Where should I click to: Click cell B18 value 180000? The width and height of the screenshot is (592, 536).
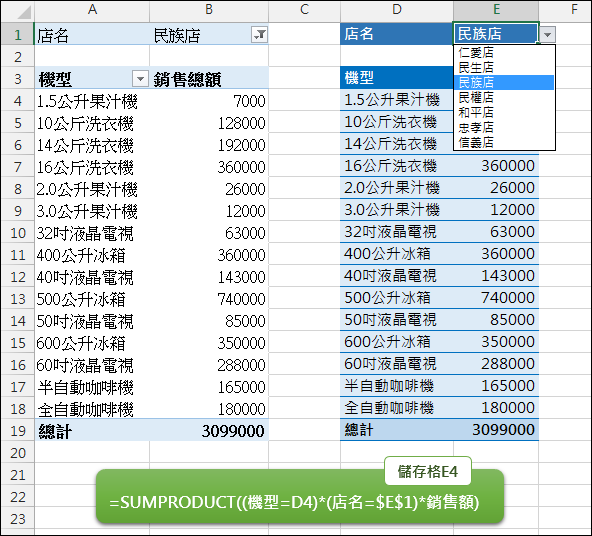(x=209, y=409)
